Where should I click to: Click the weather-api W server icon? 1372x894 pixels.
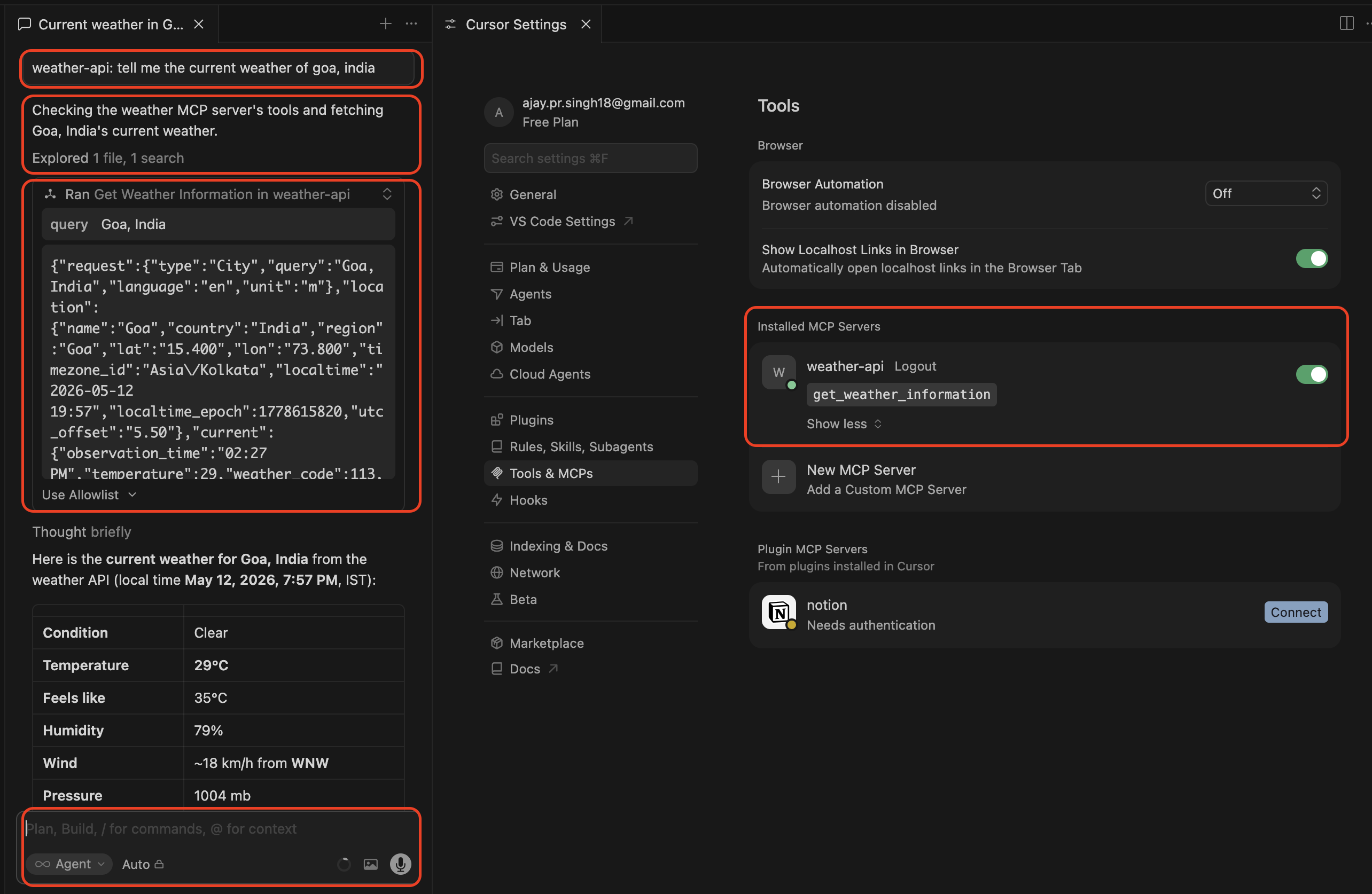click(x=778, y=372)
